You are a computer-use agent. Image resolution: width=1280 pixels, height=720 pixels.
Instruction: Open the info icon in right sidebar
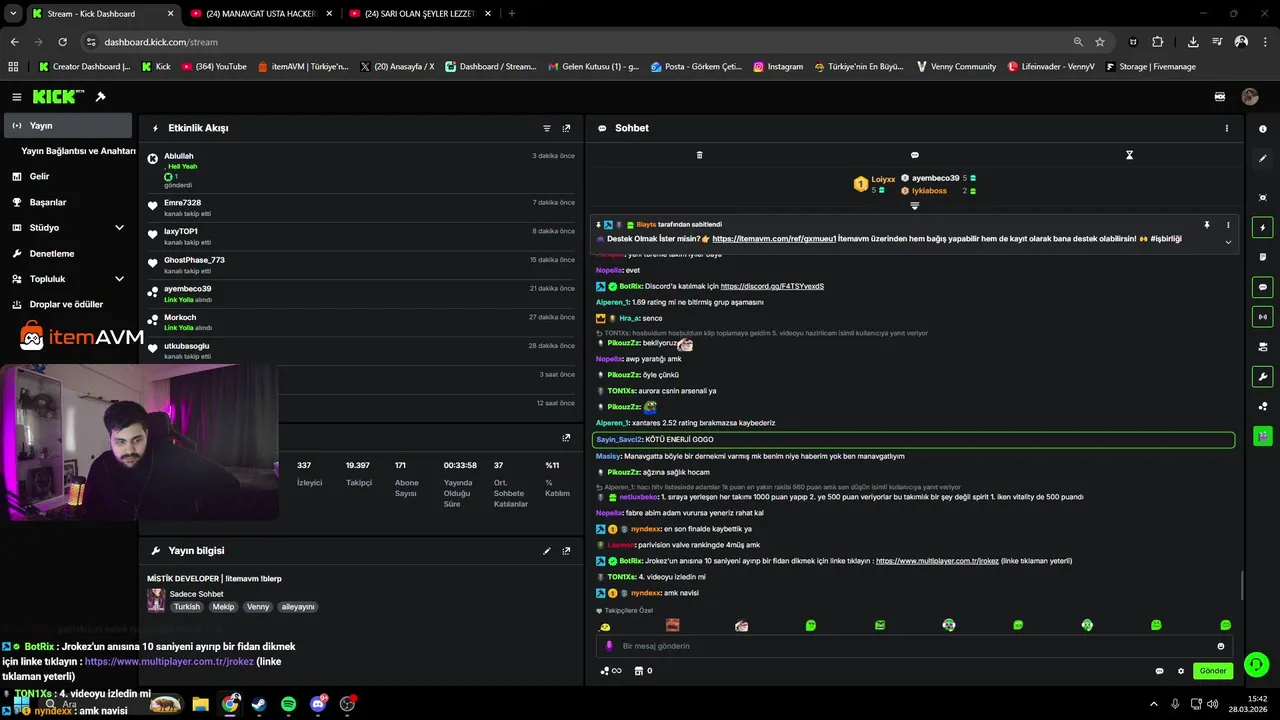pyautogui.click(x=1263, y=129)
